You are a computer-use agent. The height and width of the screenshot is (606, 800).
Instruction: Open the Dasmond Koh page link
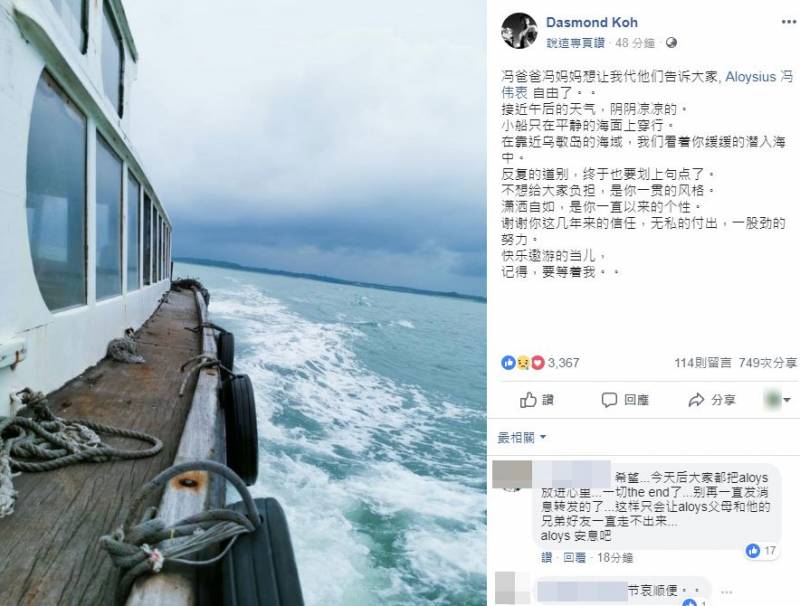tap(591, 22)
